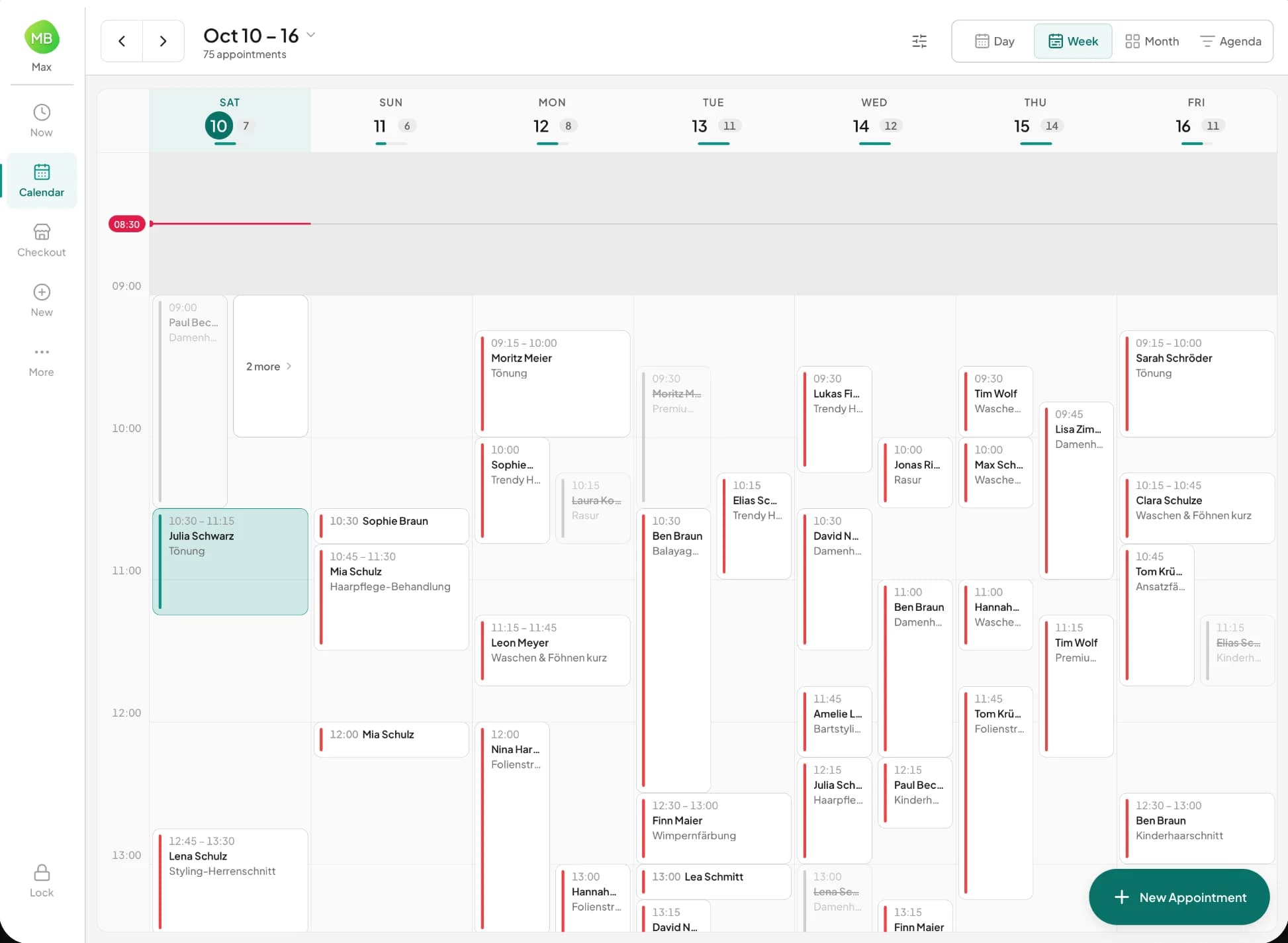This screenshot has width=1288, height=943.
Task: Open Mia Schulz 12:00 appointment
Action: pyautogui.click(x=391, y=739)
